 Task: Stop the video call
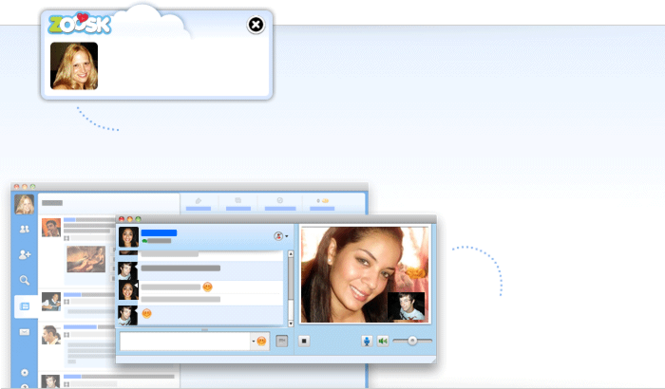pos(304,341)
